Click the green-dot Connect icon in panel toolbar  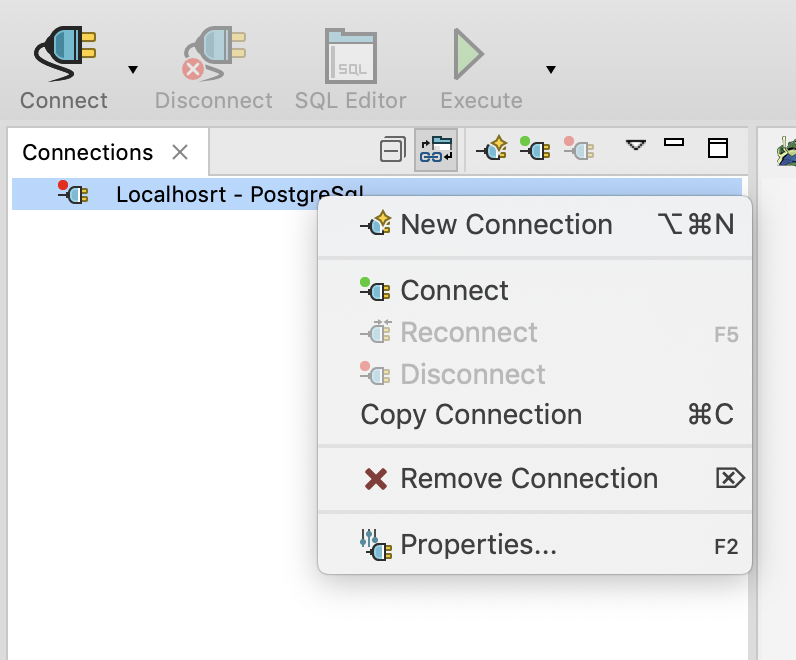534,150
